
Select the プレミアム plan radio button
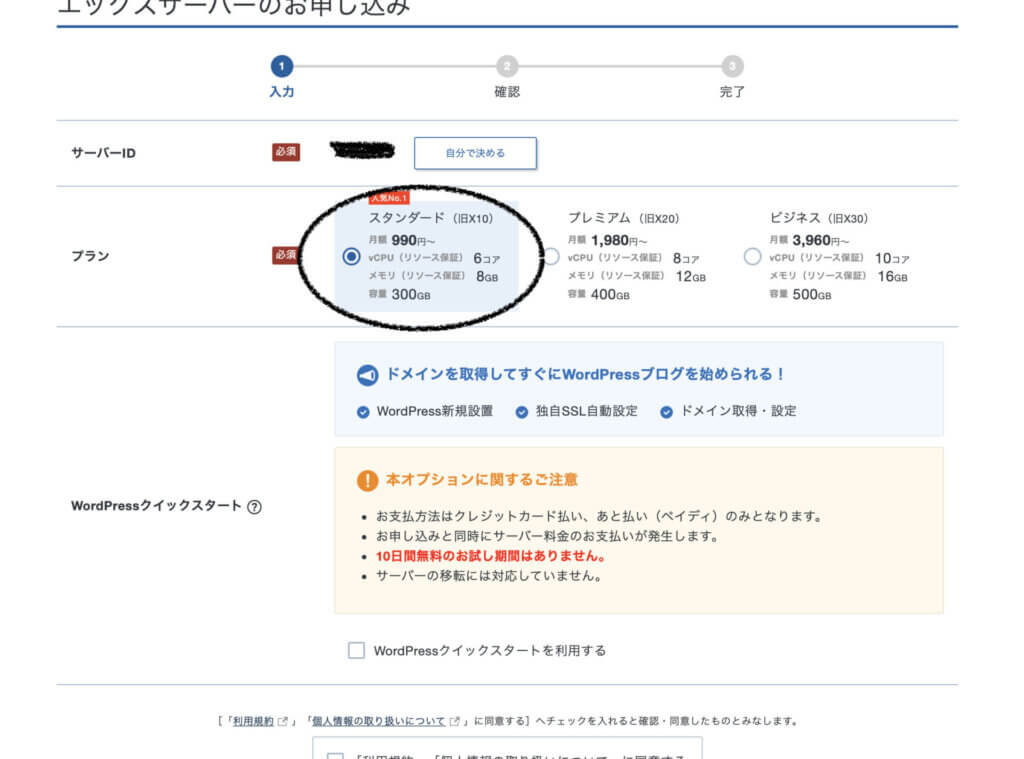coord(552,257)
